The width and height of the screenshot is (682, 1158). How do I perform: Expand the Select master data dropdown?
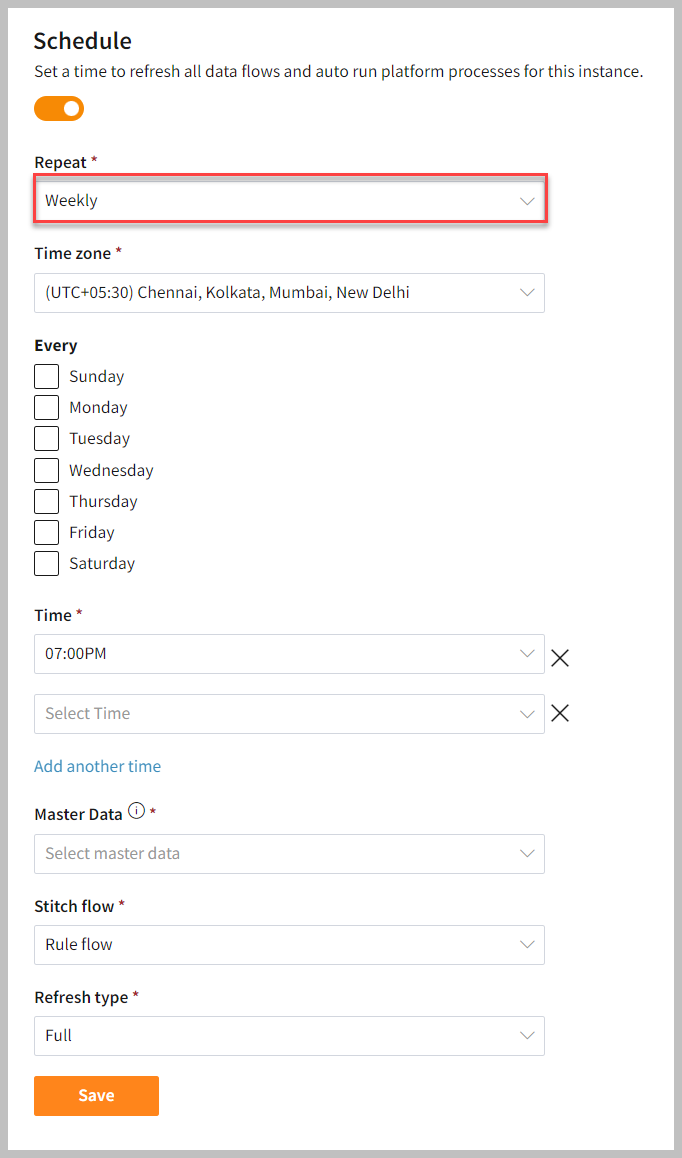pos(290,854)
